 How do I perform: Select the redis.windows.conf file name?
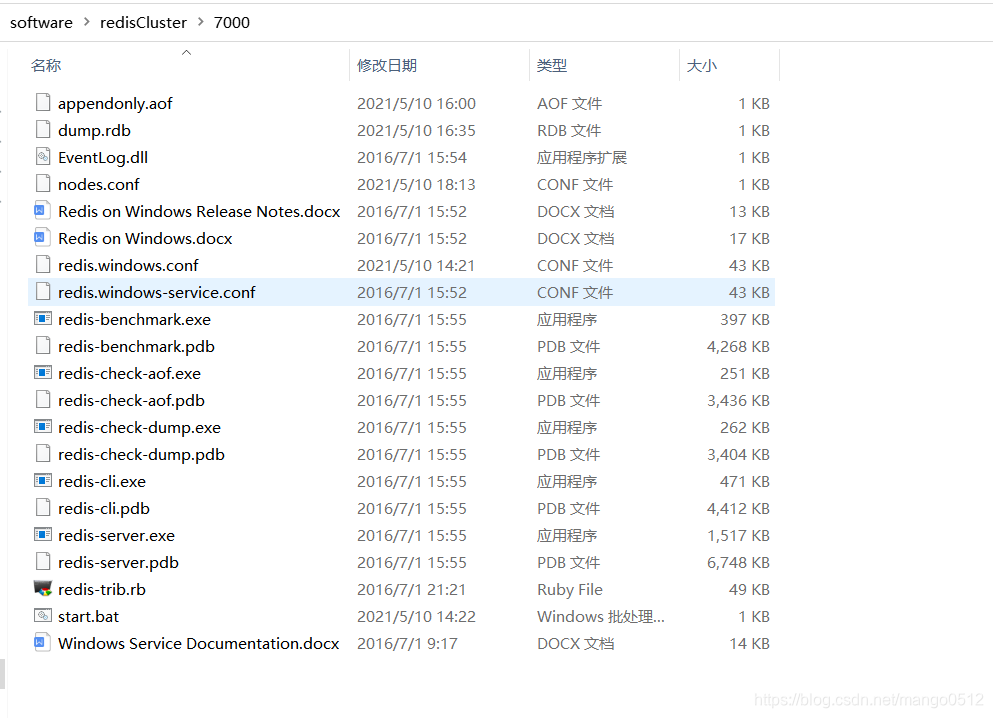tap(129, 265)
